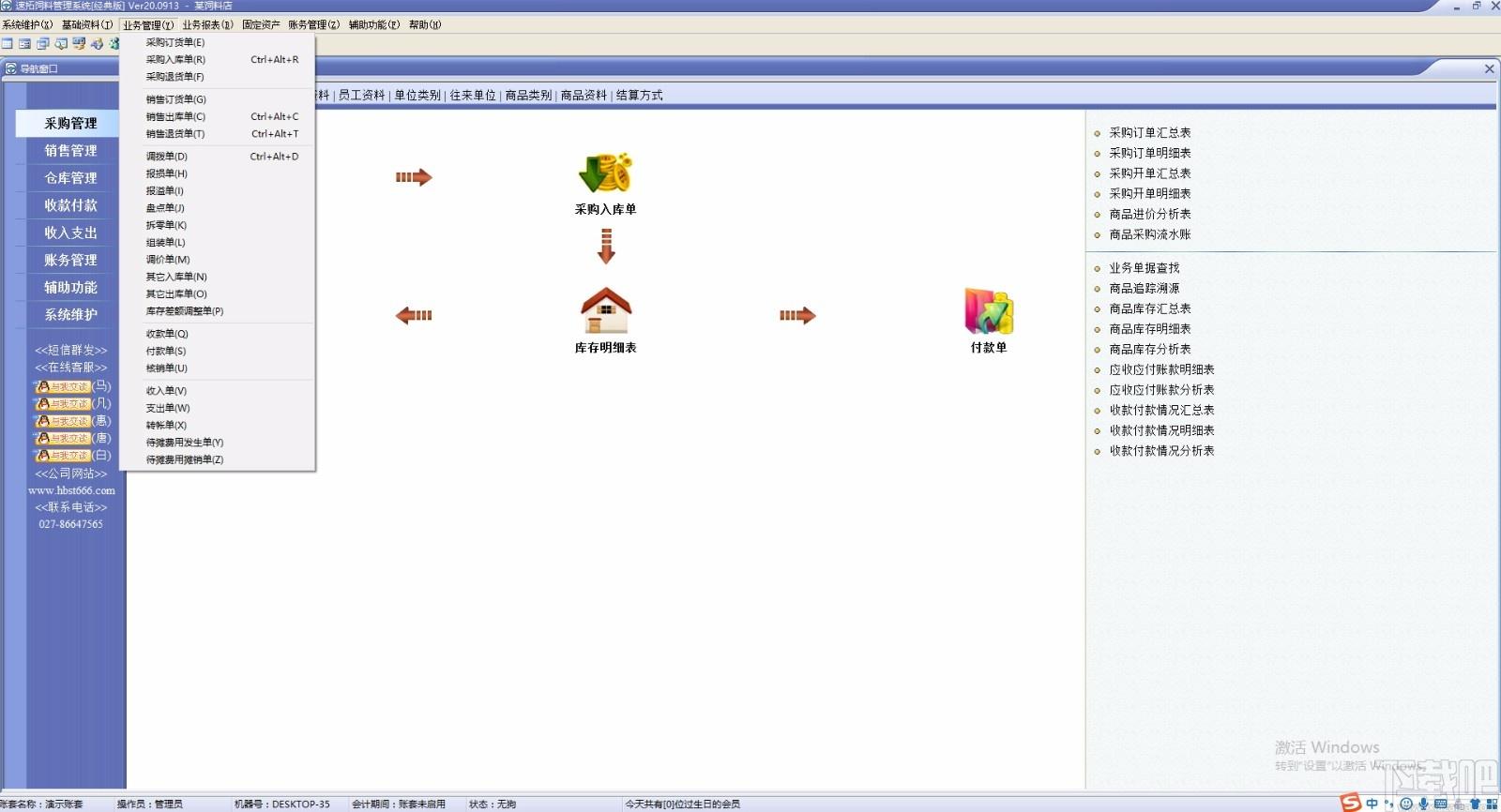The image size is (1501, 812).
Task: Click the 导航窗口 steering wheel icon
Action: (10, 68)
